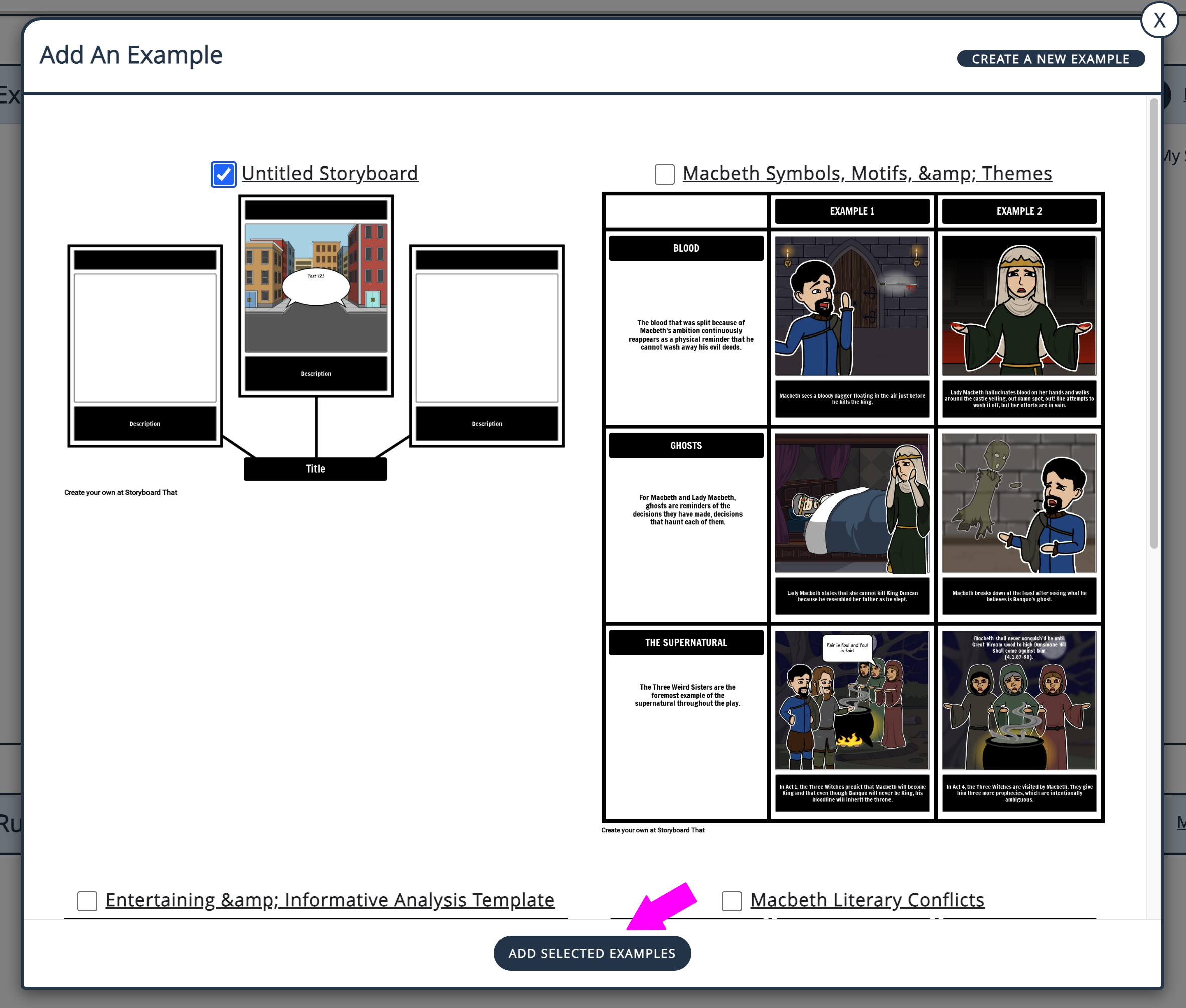1186x1008 pixels.
Task: Click caption 'Macbeth breaks down at the feast'
Action: coord(1019,596)
